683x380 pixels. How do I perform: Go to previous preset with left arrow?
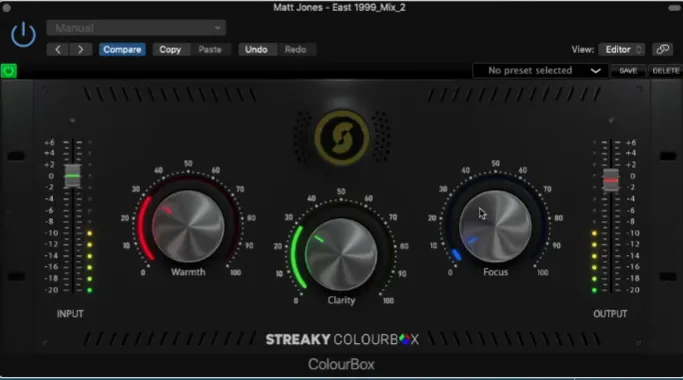(58, 49)
